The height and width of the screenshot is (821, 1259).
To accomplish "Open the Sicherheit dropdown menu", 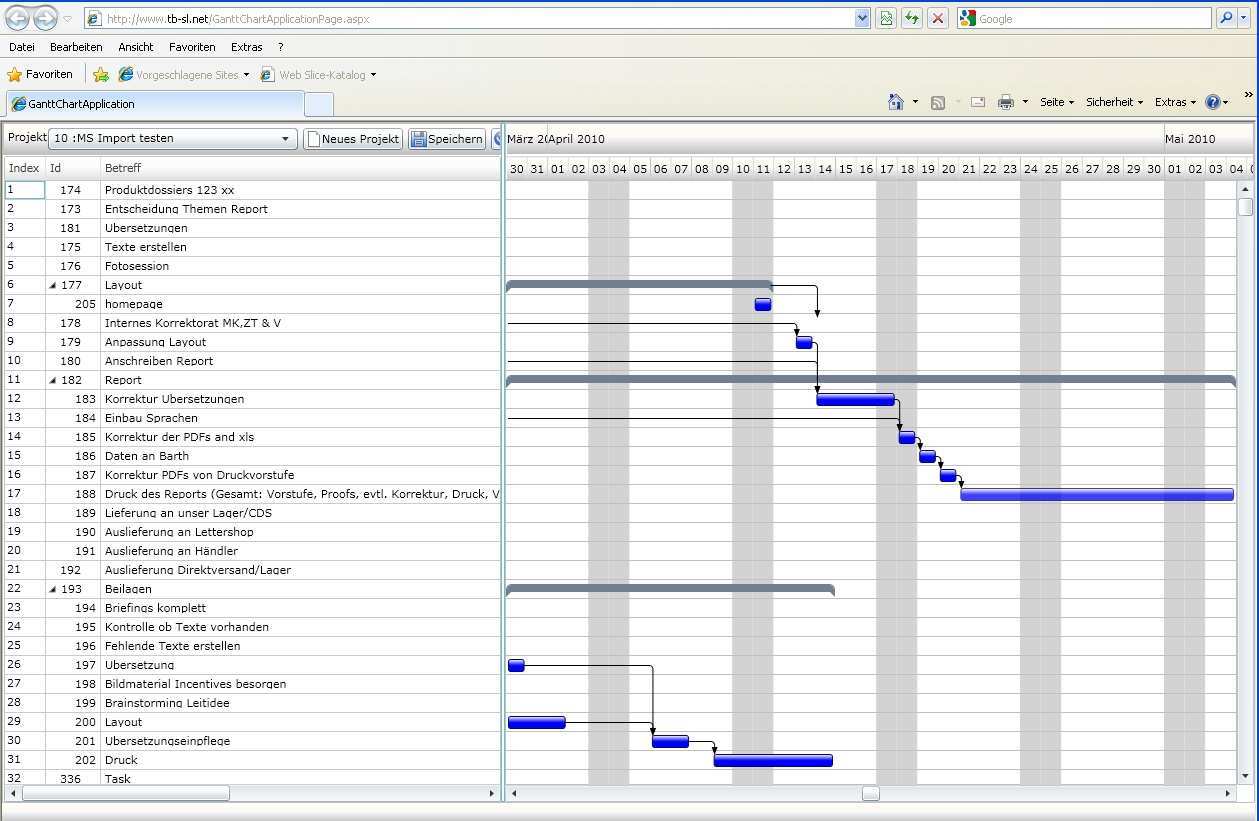I will [1114, 102].
